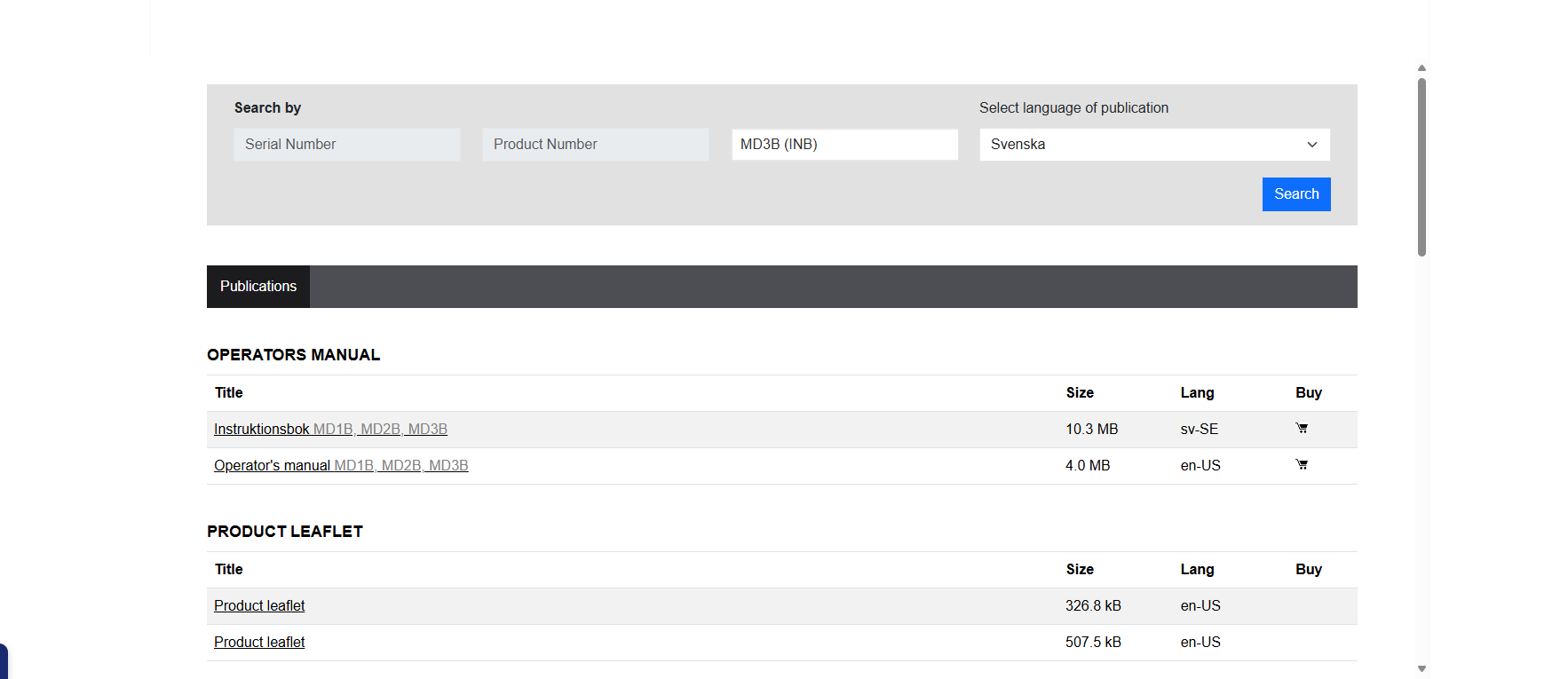Click the MD3B (INB) search field
The height and width of the screenshot is (679, 1568).
tap(844, 145)
